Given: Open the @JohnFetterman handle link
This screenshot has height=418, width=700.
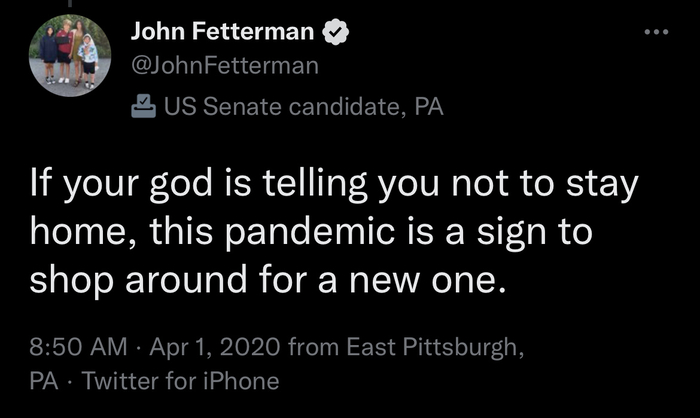Looking at the screenshot, I should 225,67.
